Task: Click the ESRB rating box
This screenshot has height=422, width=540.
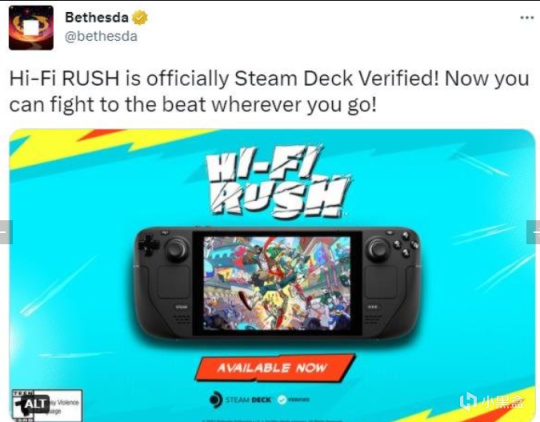Action: [47, 405]
